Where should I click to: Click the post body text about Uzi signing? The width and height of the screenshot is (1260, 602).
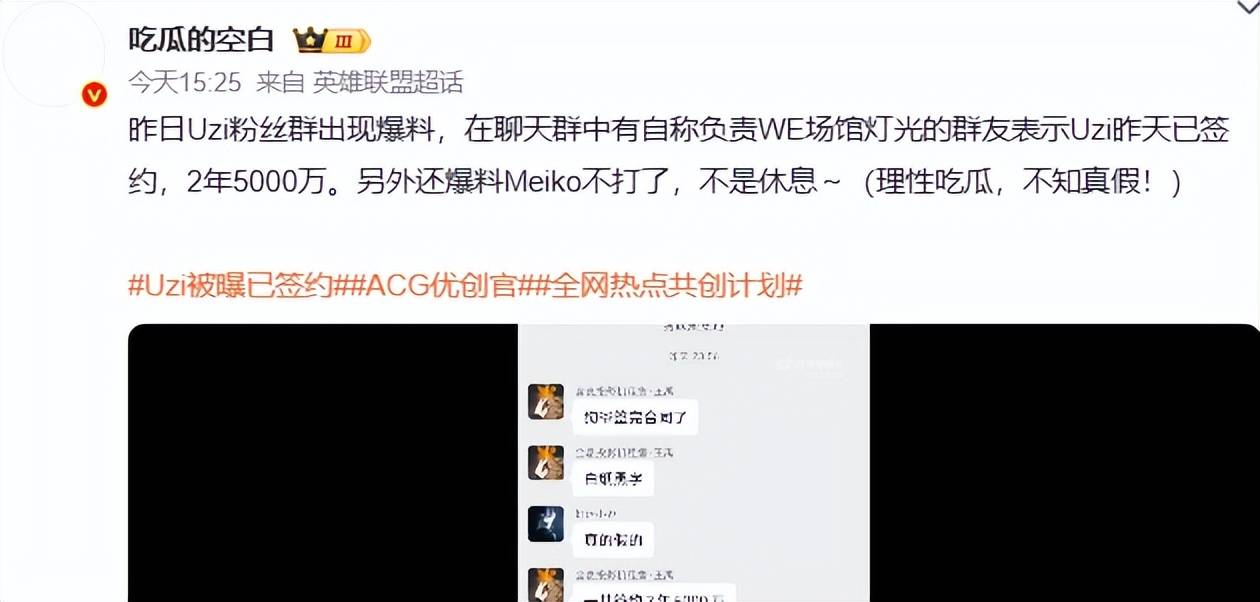point(678,157)
